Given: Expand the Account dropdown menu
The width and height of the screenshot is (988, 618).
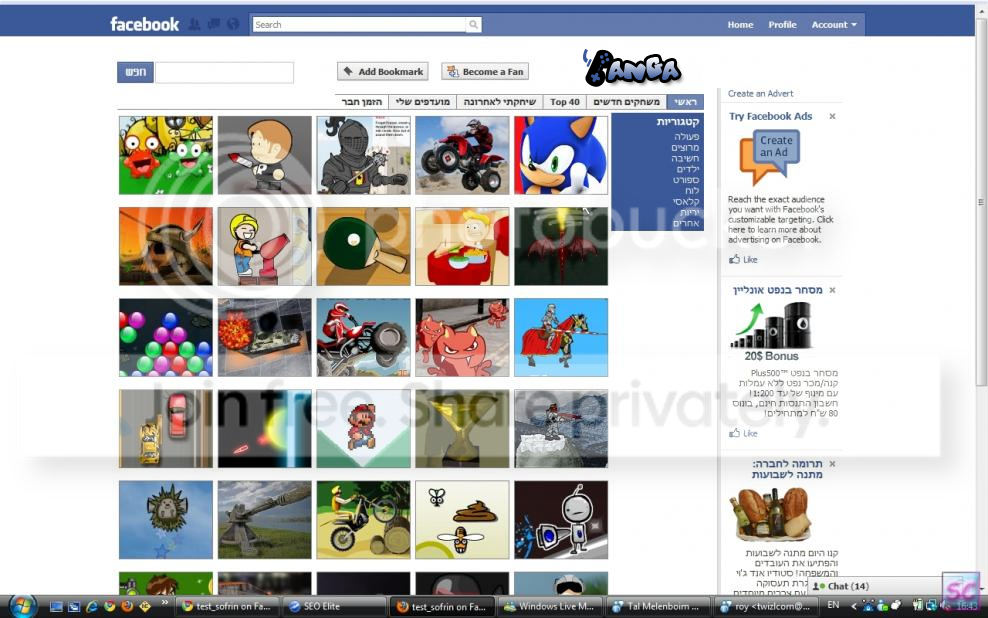Looking at the screenshot, I should coord(834,25).
